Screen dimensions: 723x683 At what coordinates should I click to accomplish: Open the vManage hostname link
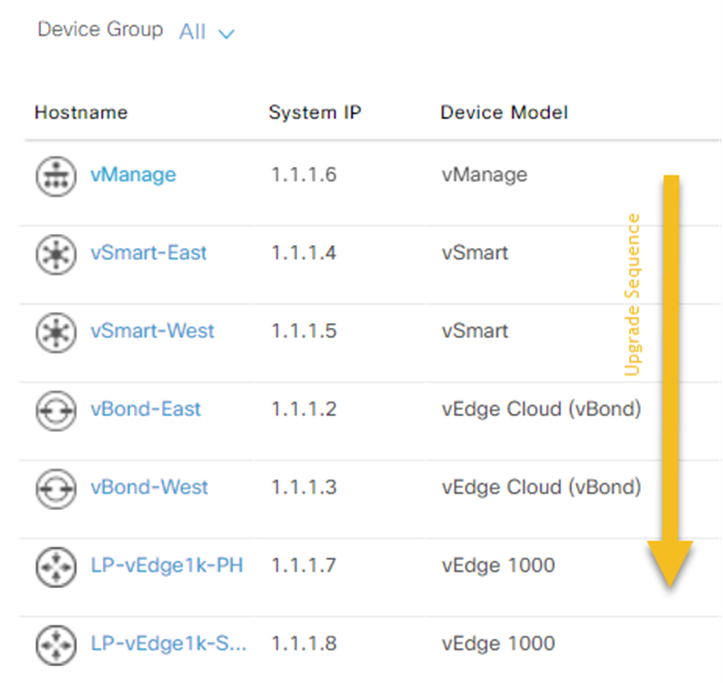click(133, 175)
